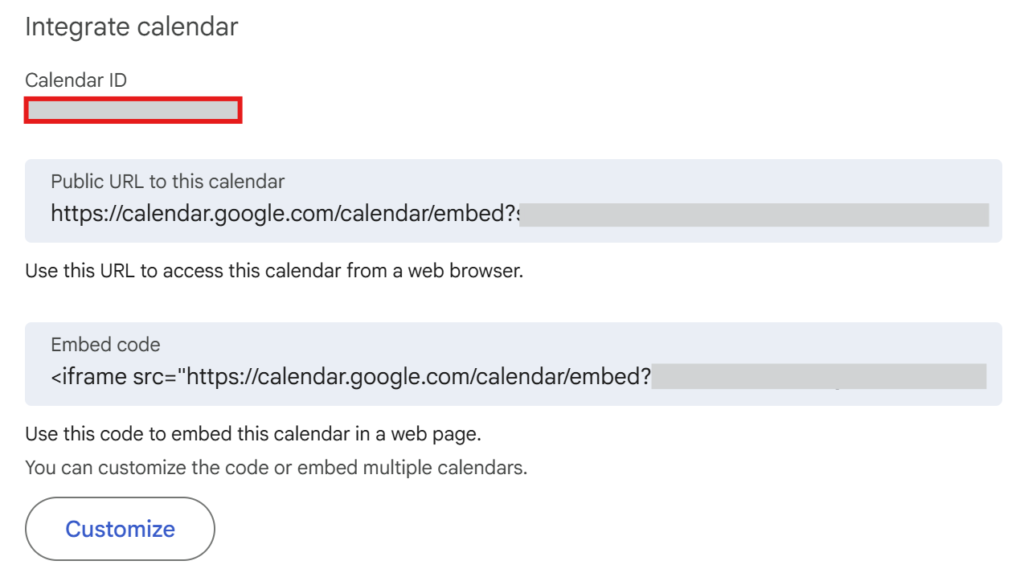
Task: Click the iframe src embed code text
Action: click(x=351, y=377)
